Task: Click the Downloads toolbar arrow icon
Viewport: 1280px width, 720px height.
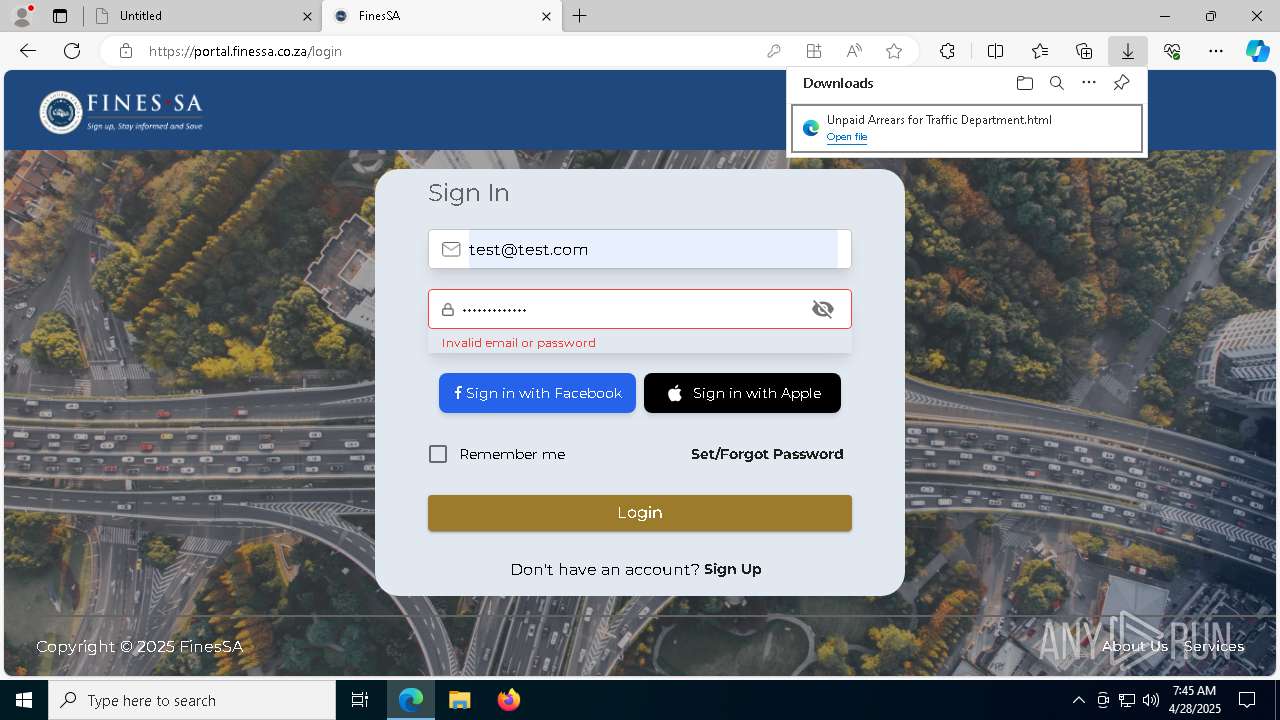Action: [x=1128, y=51]
